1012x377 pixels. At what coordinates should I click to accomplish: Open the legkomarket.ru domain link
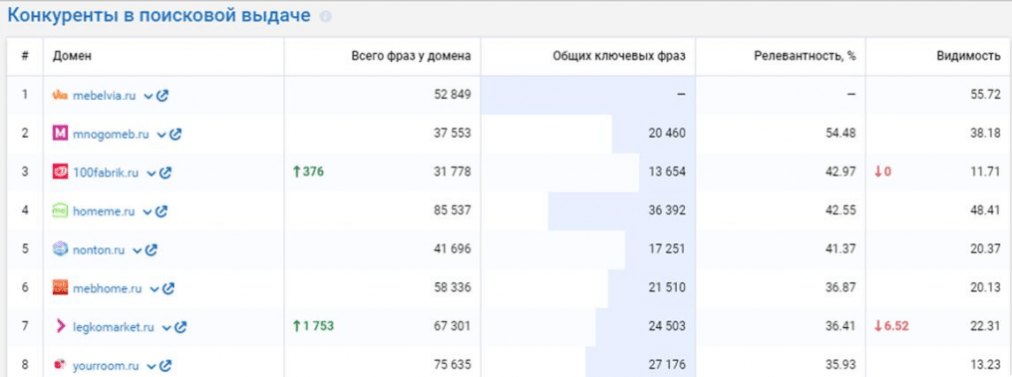click(113, 327)
